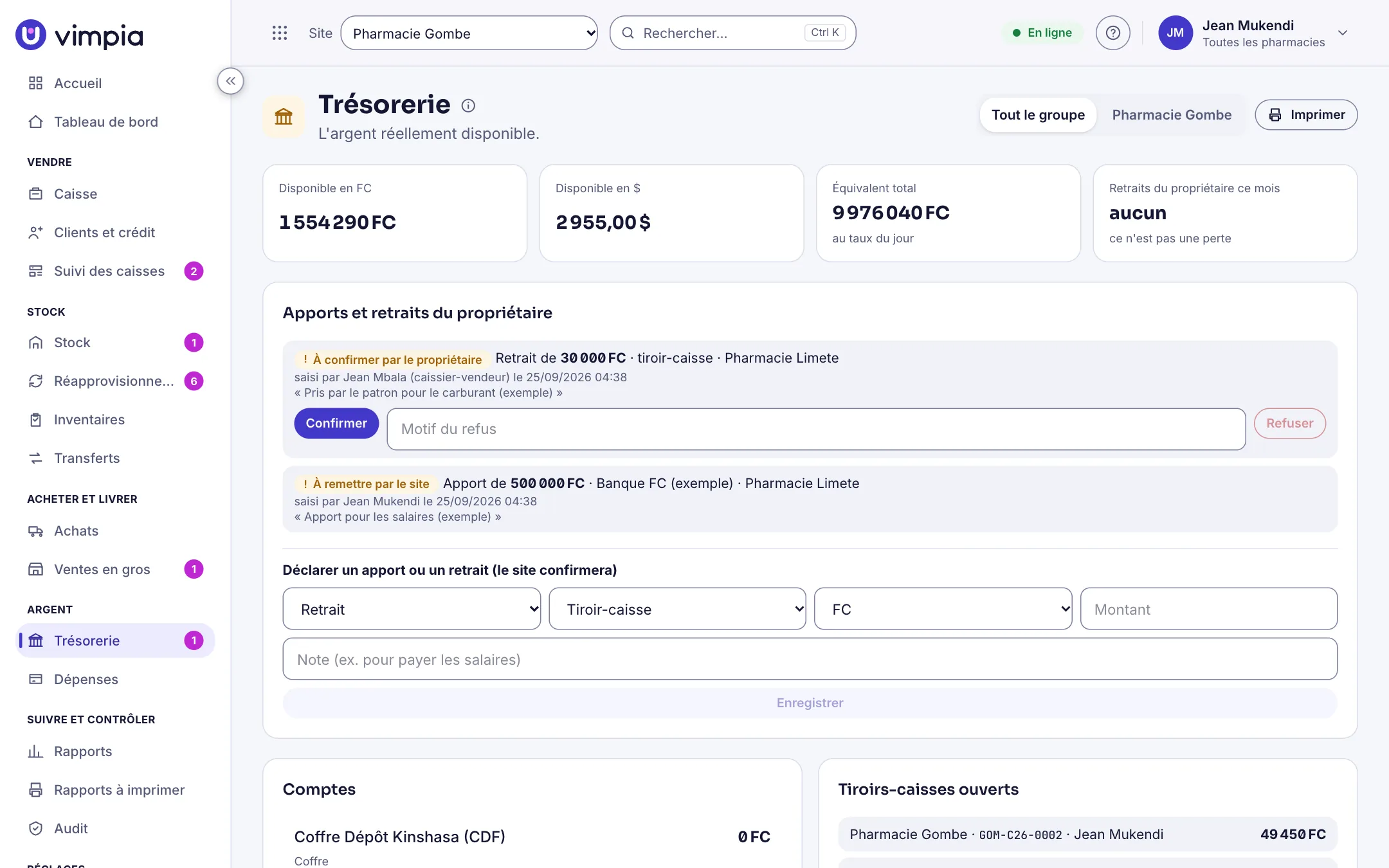This screenshot has height=868, width=1389.
Task: Open the Tiroir-caisse source dropdown
Action: pyautogui.click(x=677, y=609)
